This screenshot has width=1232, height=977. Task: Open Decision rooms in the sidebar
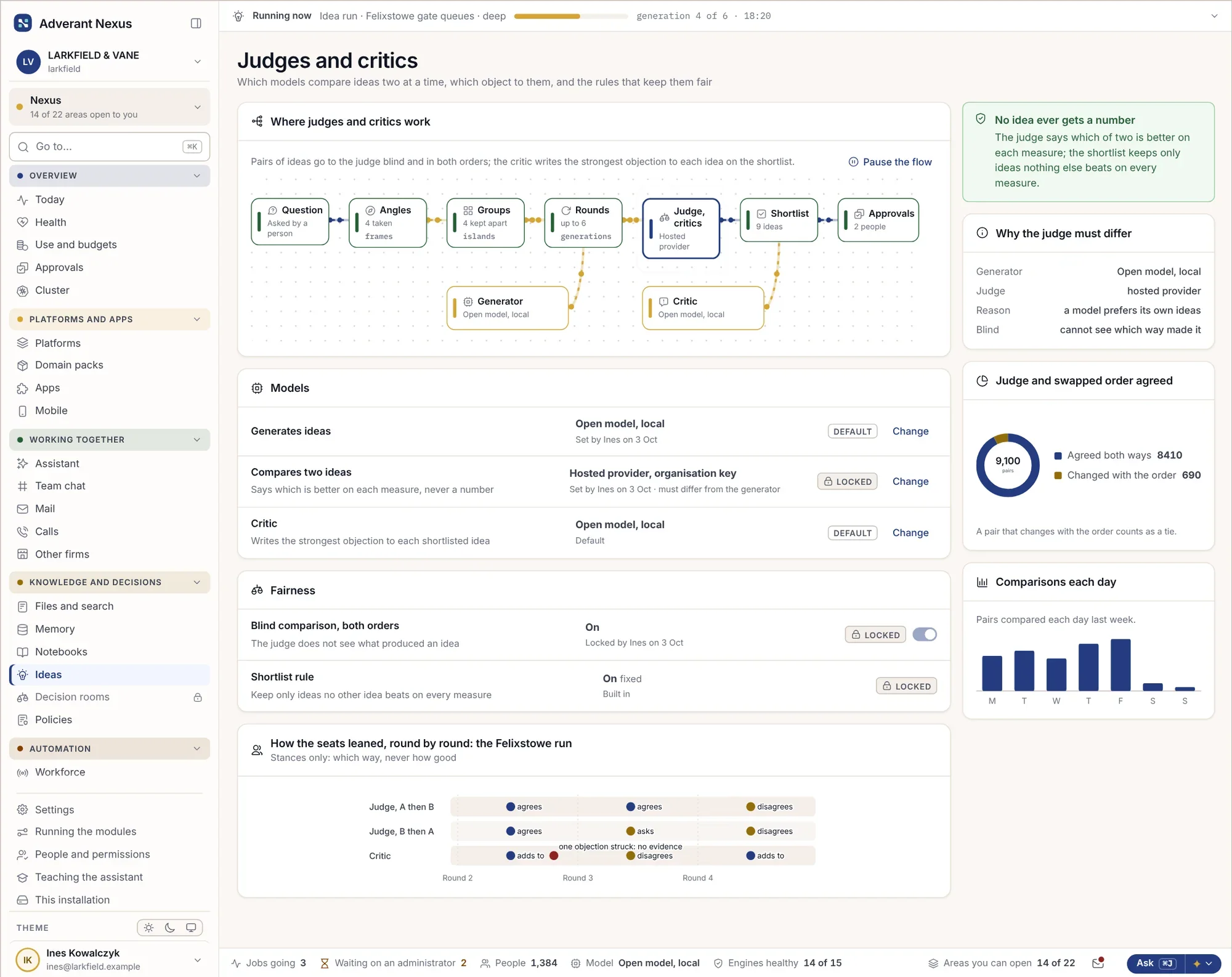click(110, 697)
